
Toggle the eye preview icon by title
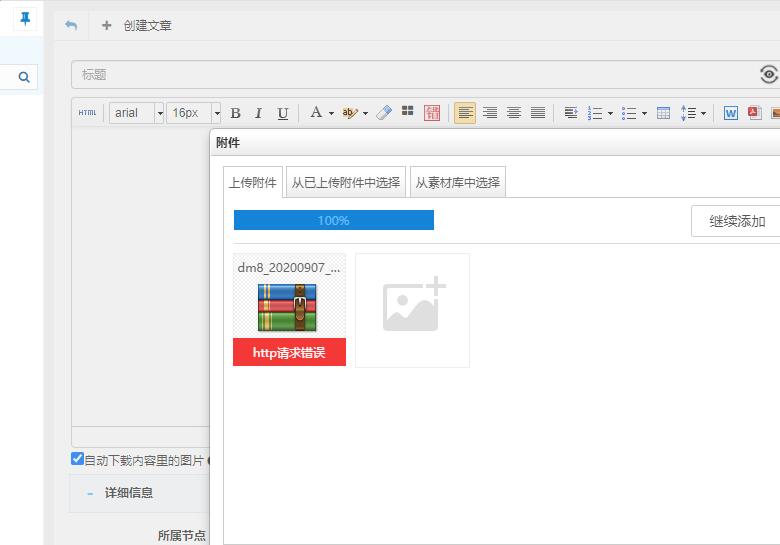[768, 74]
